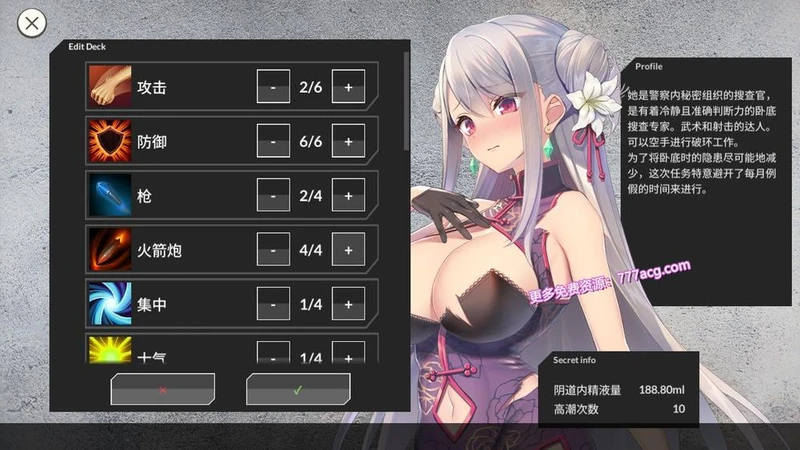800x450 pixels.
Task: Increase 集中 card count with plus
Action: coord(348,304)
